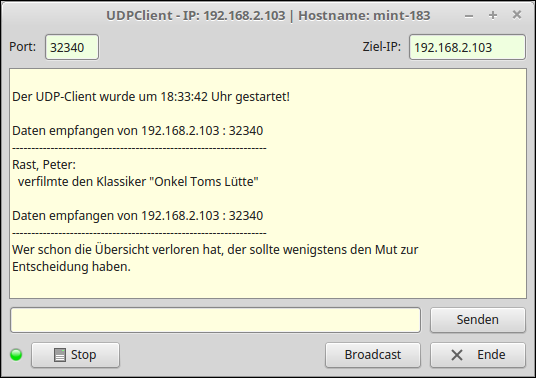This screenshot has width=536, height=378.
Task: Maximize the UDPClient window
Action: (x=493, y=15)
